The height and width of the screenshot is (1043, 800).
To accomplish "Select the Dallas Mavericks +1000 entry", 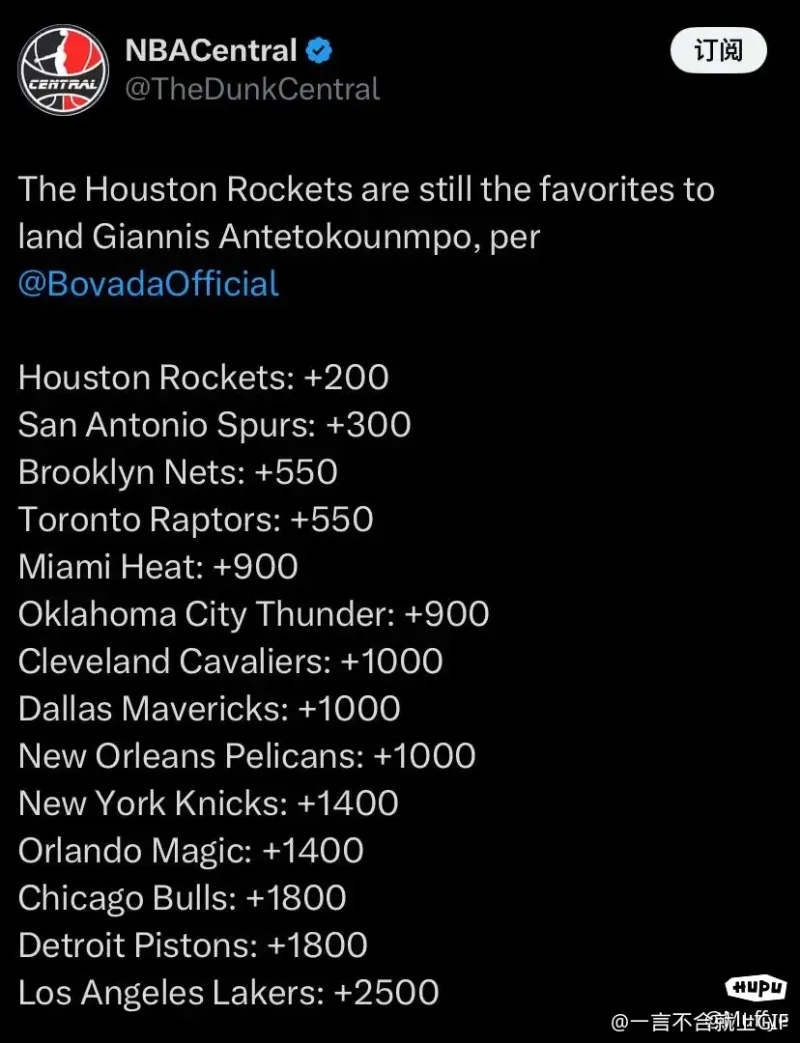I will coord(209,708).
